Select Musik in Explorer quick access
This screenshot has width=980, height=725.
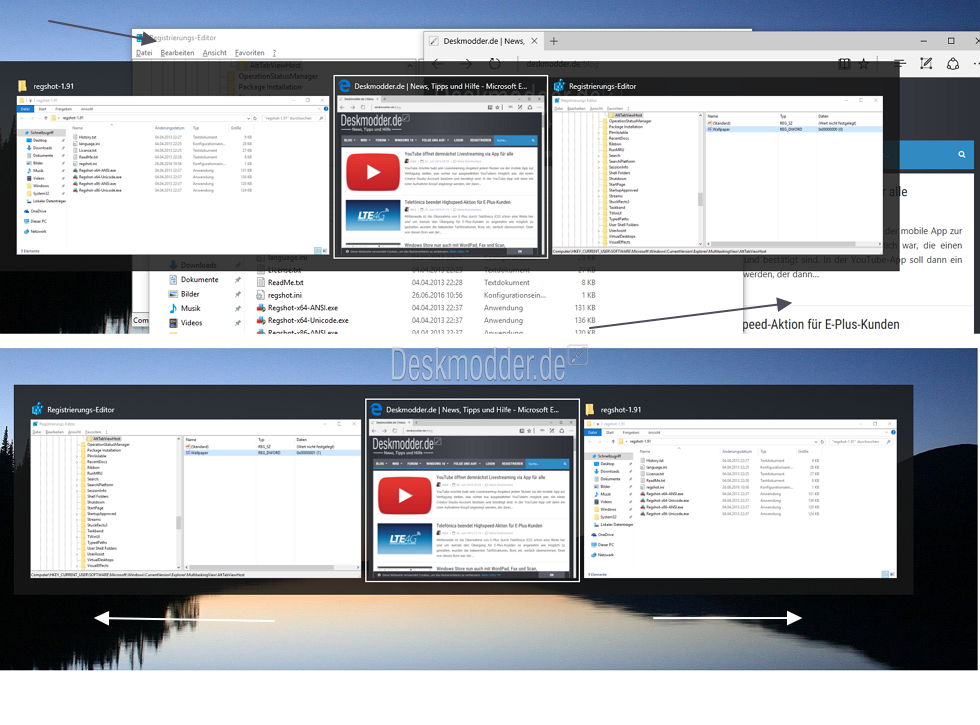pyautogui.click(x=191, y=308)
